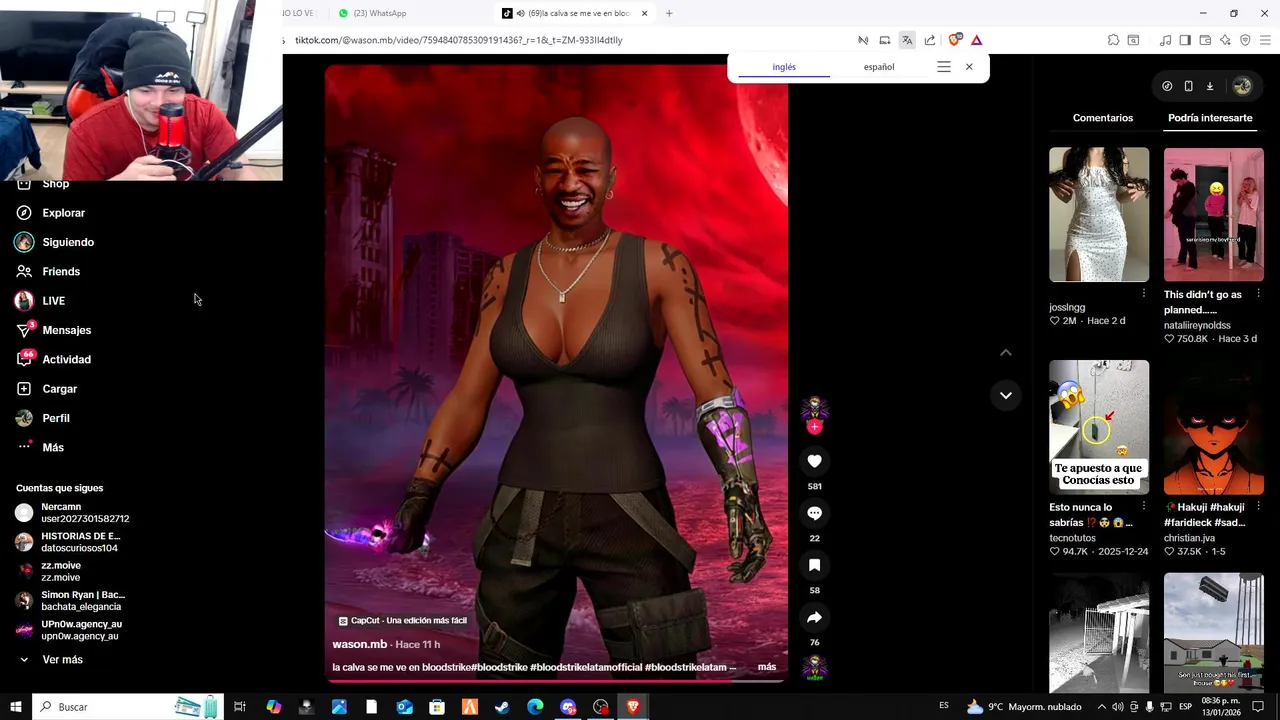Open a new browser tab
Viewport: 1280px width, 720px height.
click(669, 13)
